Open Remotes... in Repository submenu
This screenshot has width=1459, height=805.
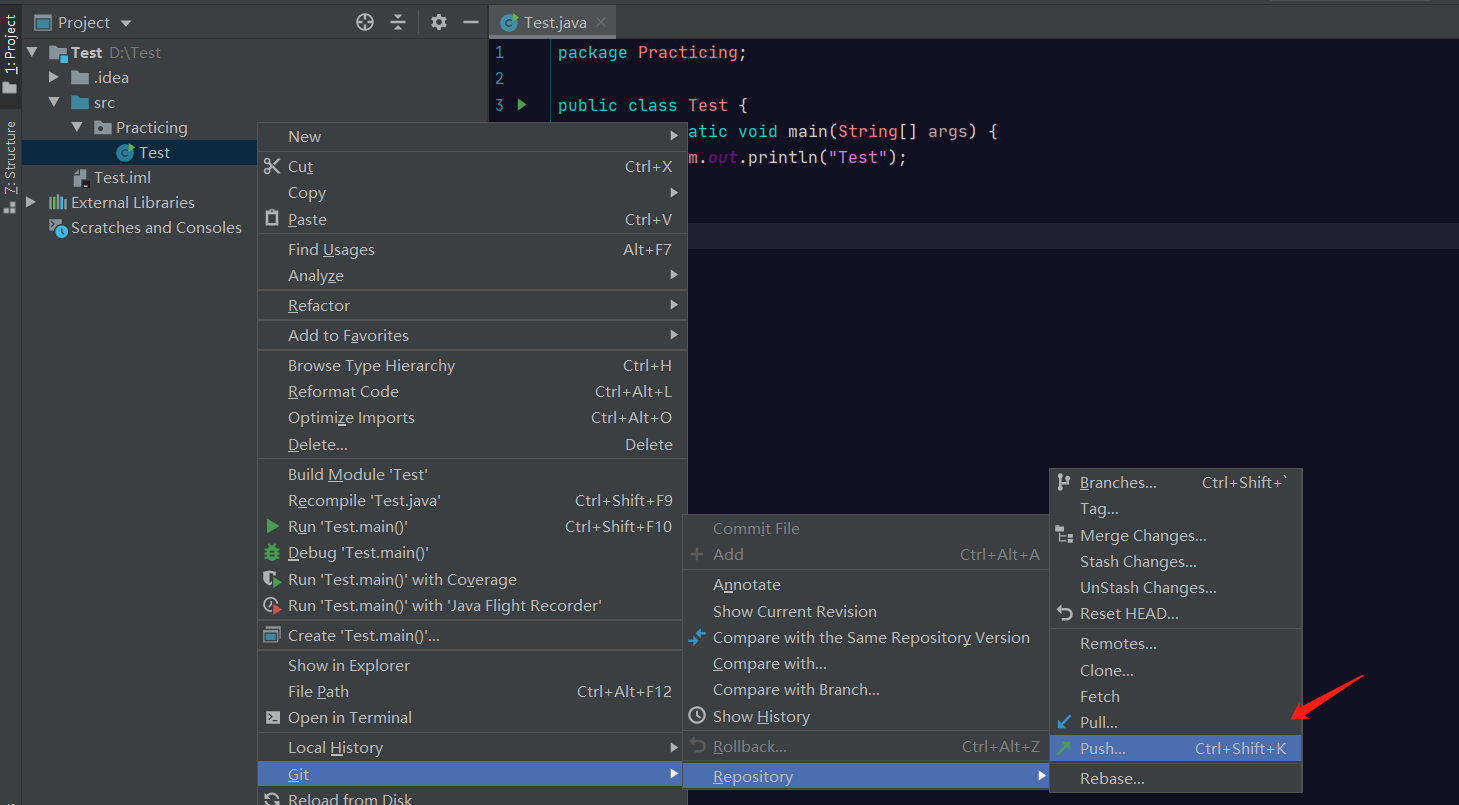[1176, 643]
